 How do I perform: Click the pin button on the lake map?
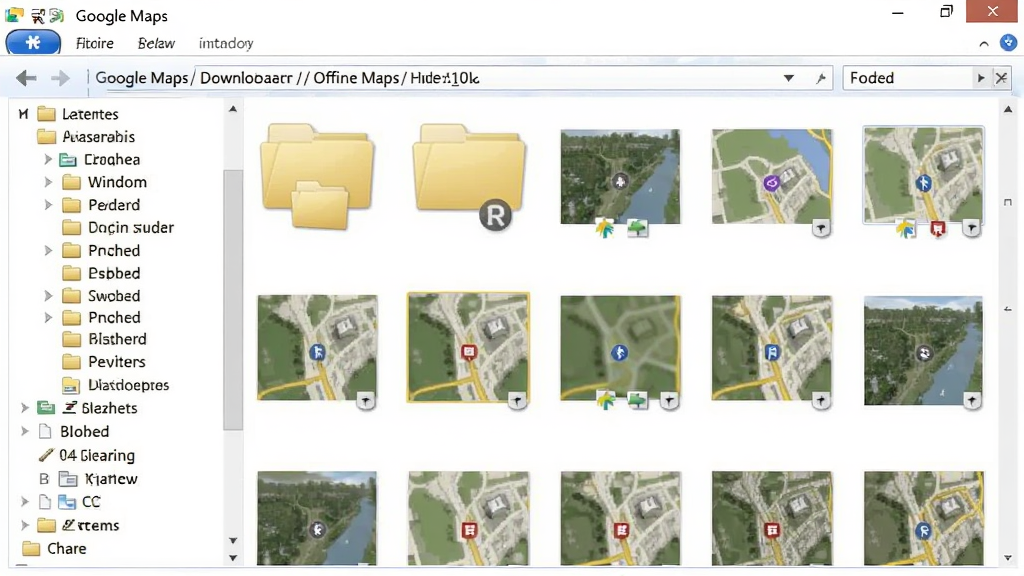821,228
